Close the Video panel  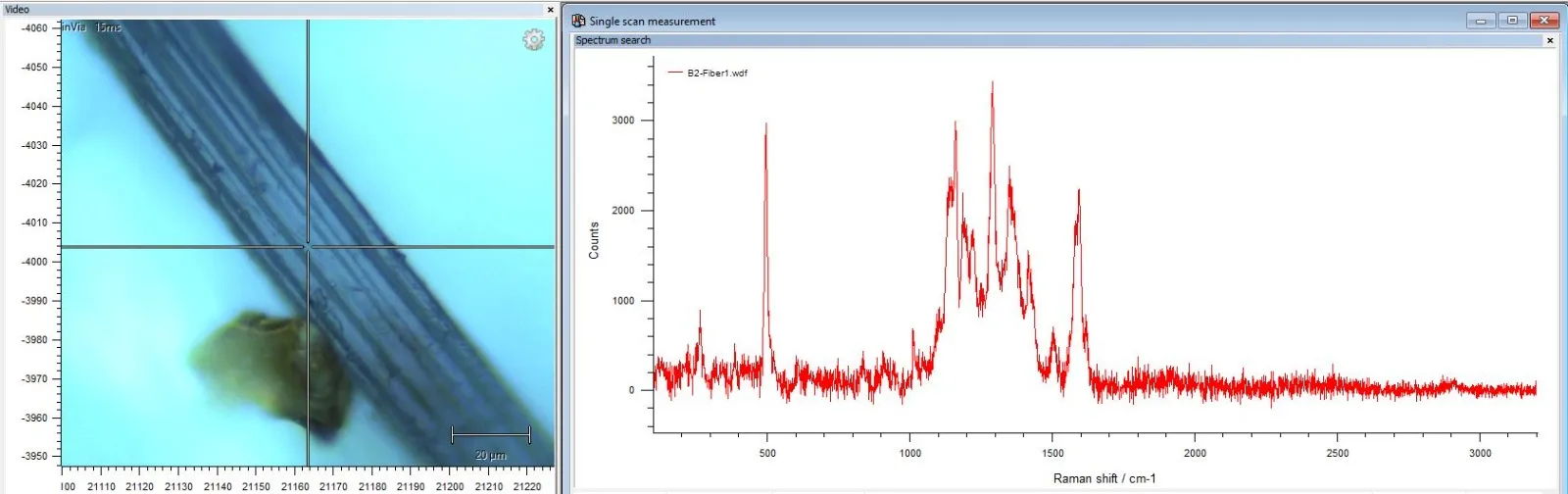(x=550, y=9)
